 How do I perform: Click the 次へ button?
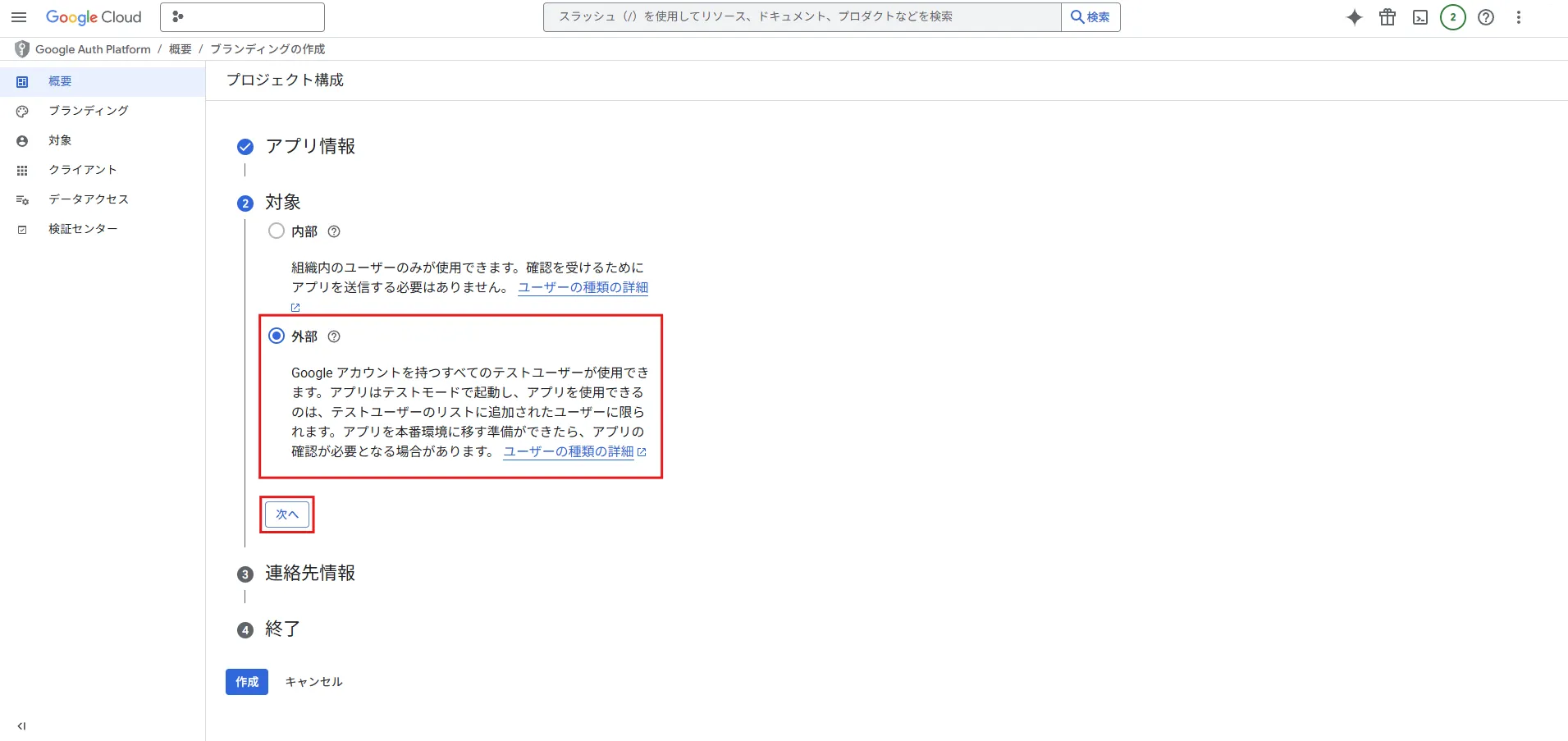point(287,515)
